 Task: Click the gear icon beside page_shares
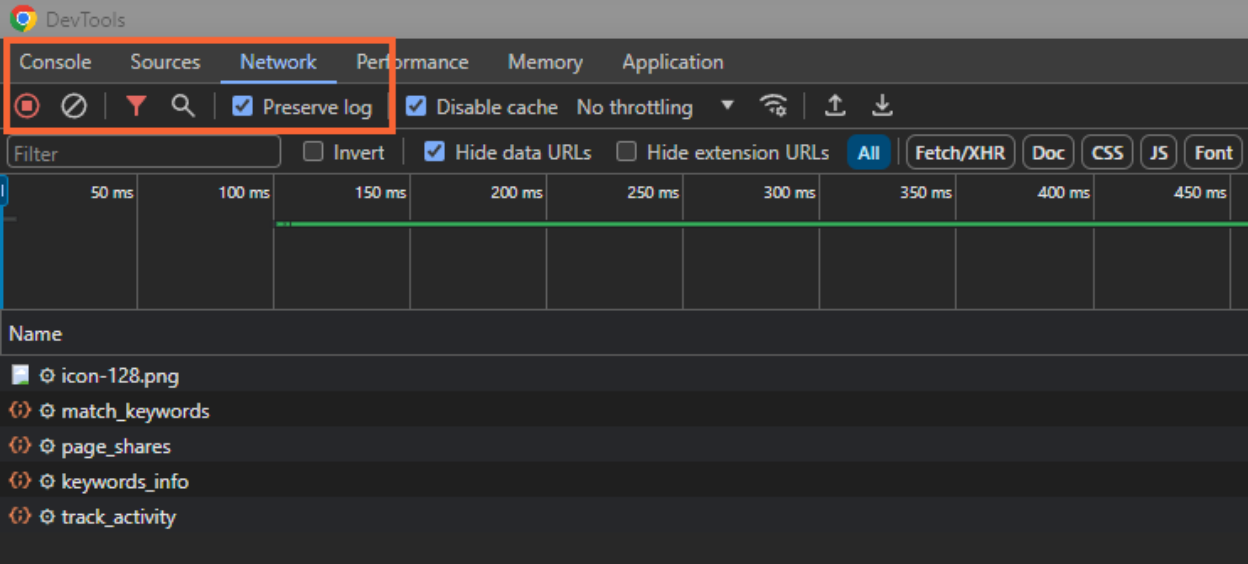(x=47, y=446)
